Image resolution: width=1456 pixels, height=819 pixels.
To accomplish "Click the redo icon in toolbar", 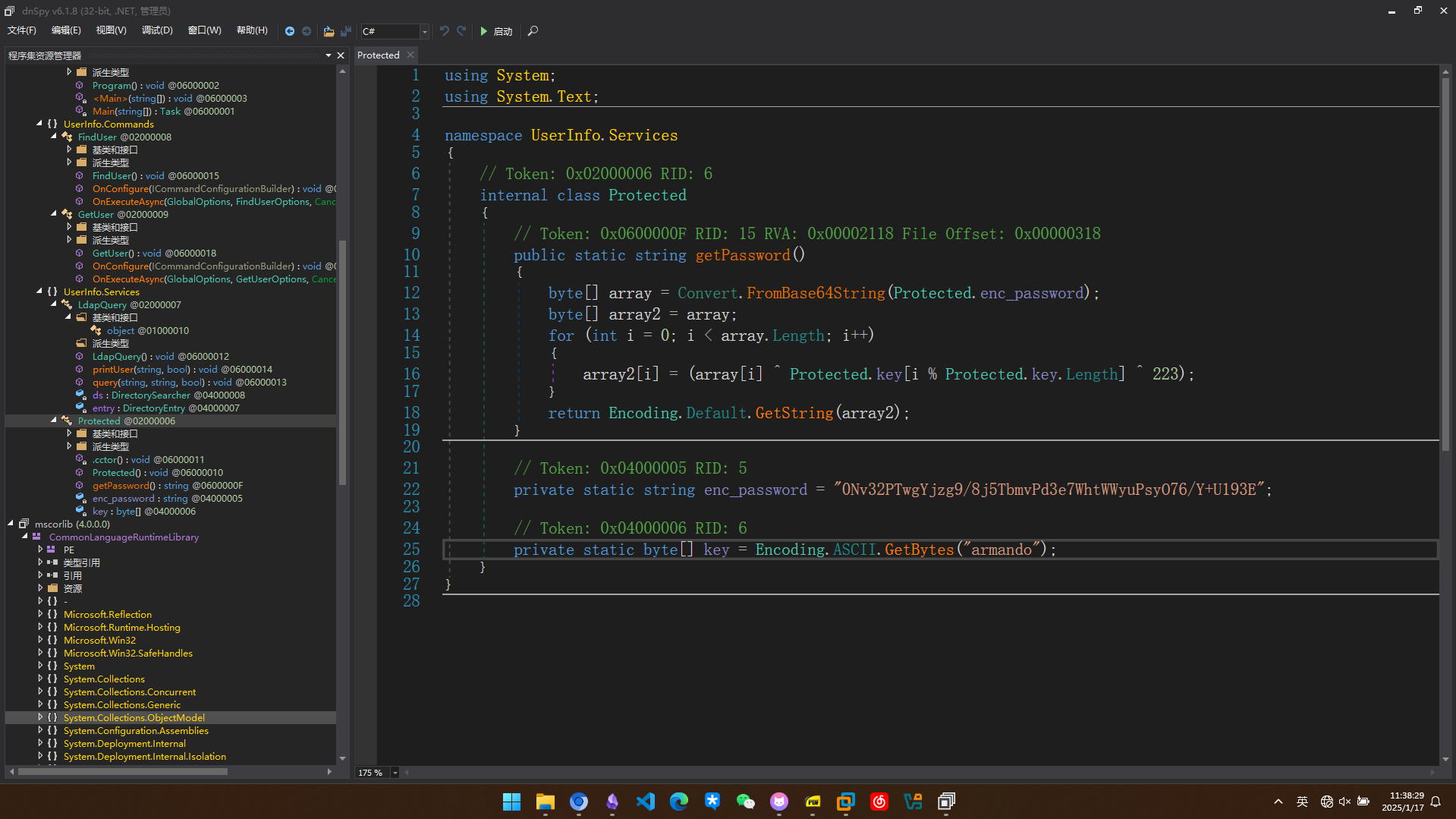I will [x=461, y=31].
